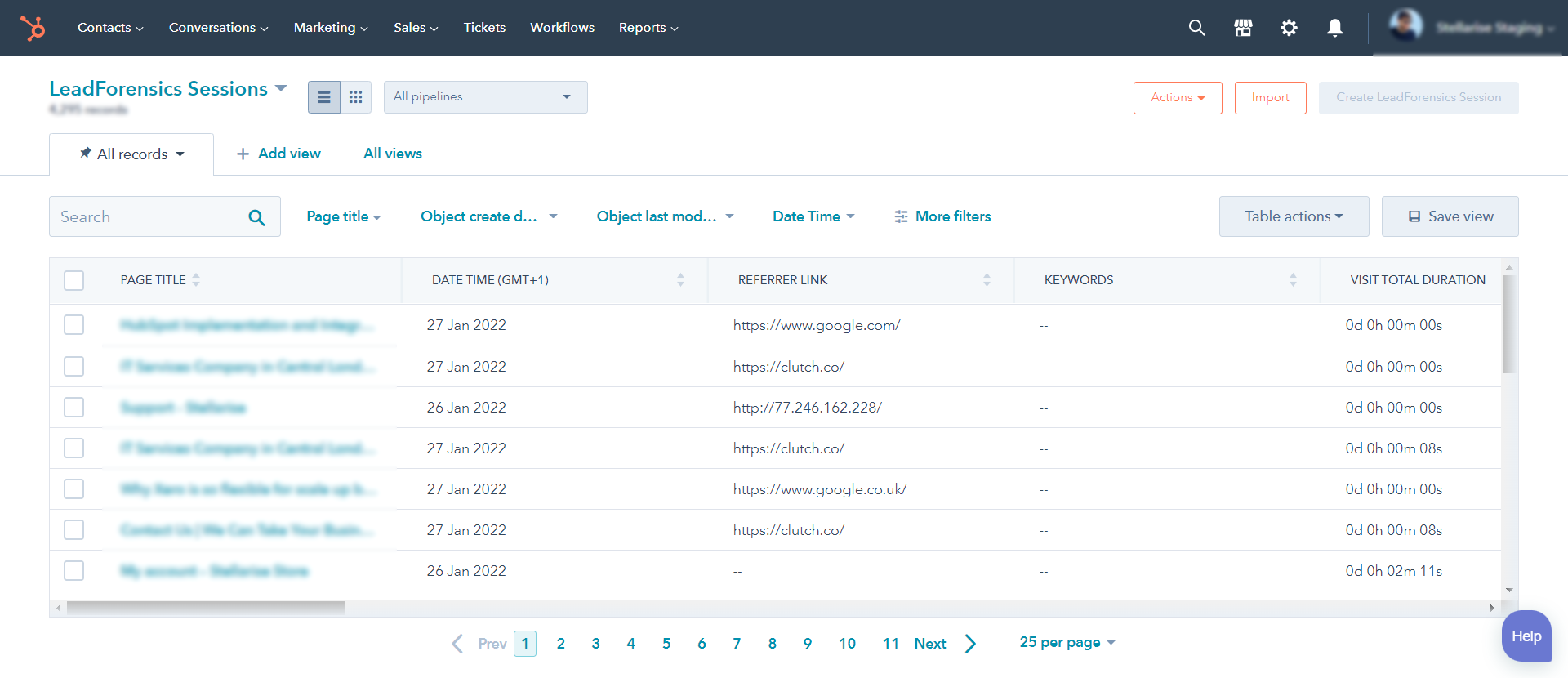Check the first https://clutch.co/ row with 00s duration
Image resolution: width=1568 pixels, height=678 pixels.
pos(73,366)
